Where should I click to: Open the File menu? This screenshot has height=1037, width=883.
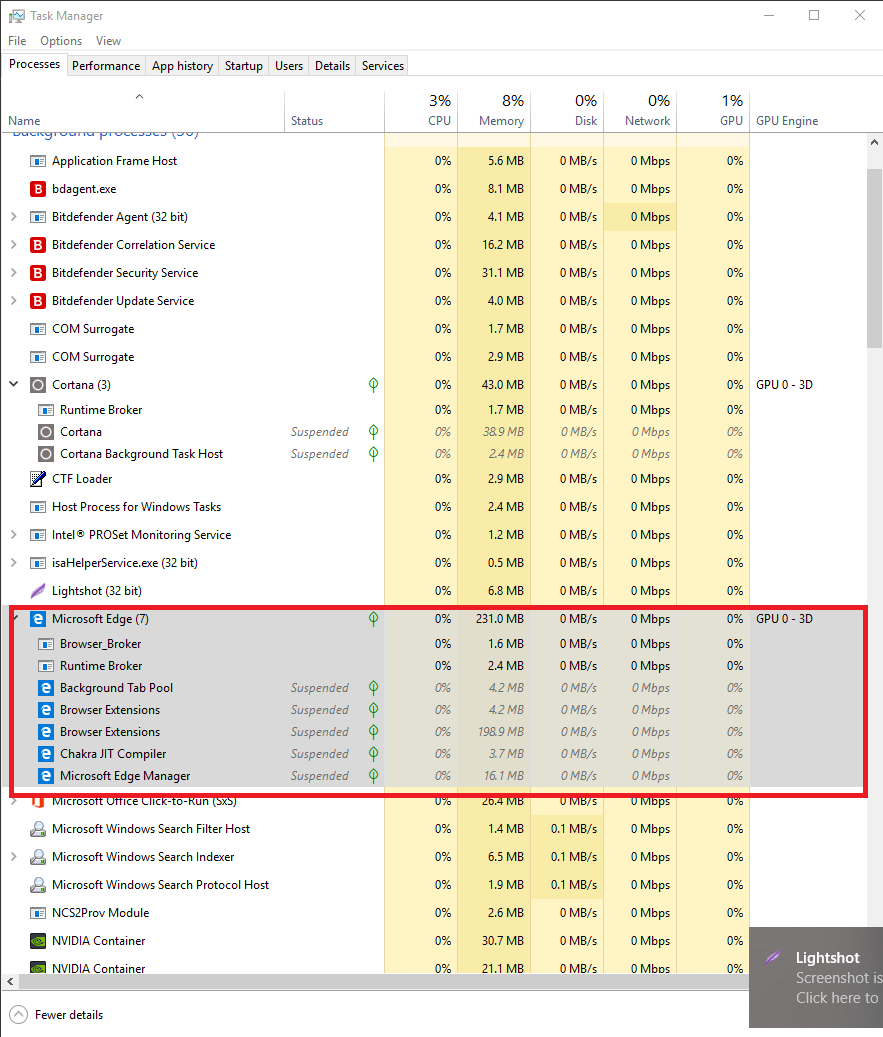click(17, 41)
